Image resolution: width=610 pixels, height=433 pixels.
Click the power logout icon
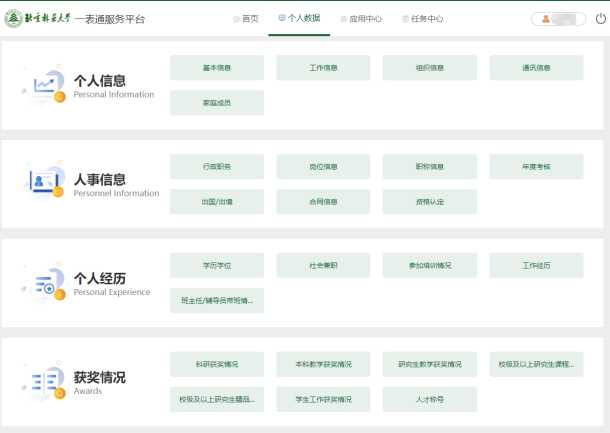601,18
